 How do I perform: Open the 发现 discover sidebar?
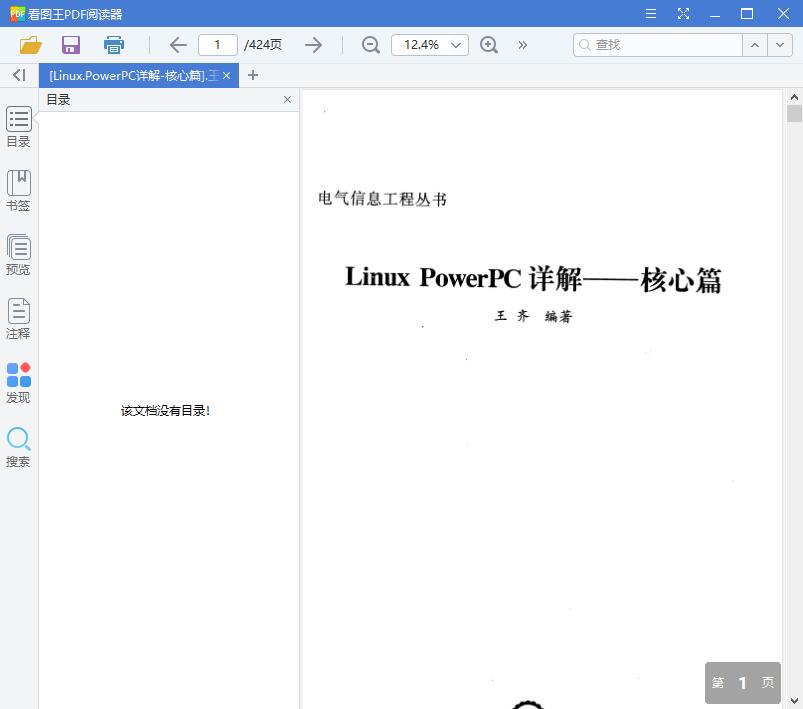coord(18,383)
